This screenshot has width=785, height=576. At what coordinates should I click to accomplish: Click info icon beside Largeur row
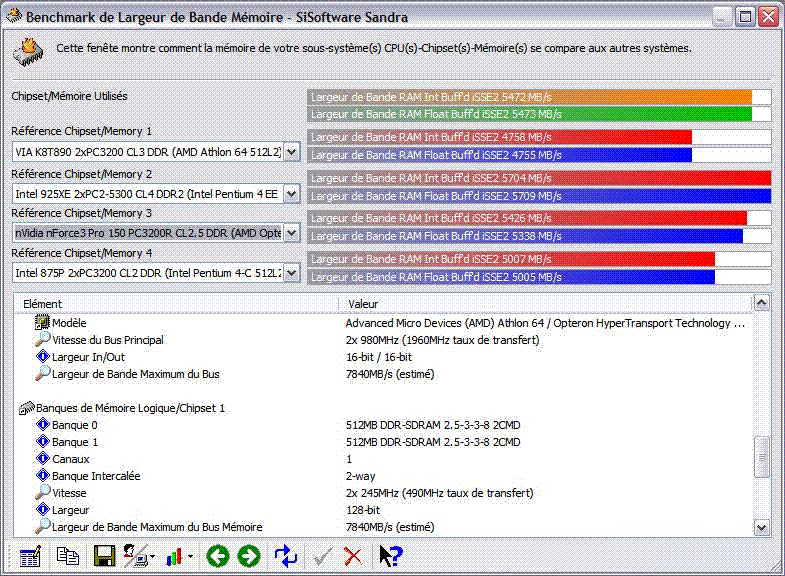pyautogui.click(x=43, y=509)
